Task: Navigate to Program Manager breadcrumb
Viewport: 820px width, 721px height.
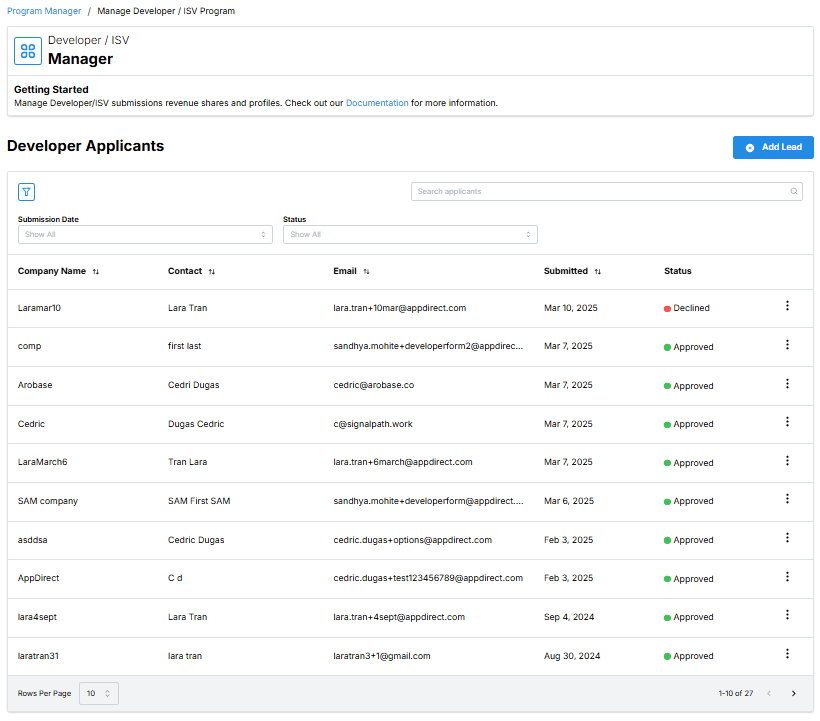Action: pyautogui.click(x=44, y=11)
